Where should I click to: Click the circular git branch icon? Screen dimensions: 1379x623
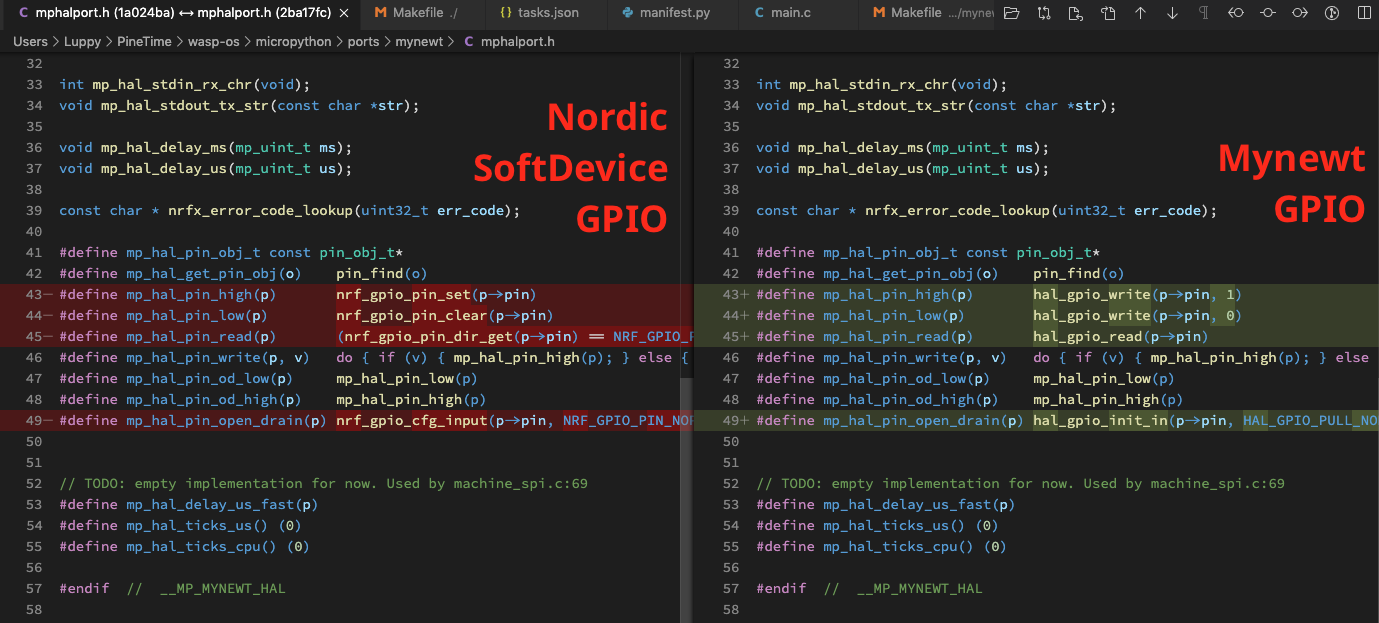click(x=1332, y=14)
